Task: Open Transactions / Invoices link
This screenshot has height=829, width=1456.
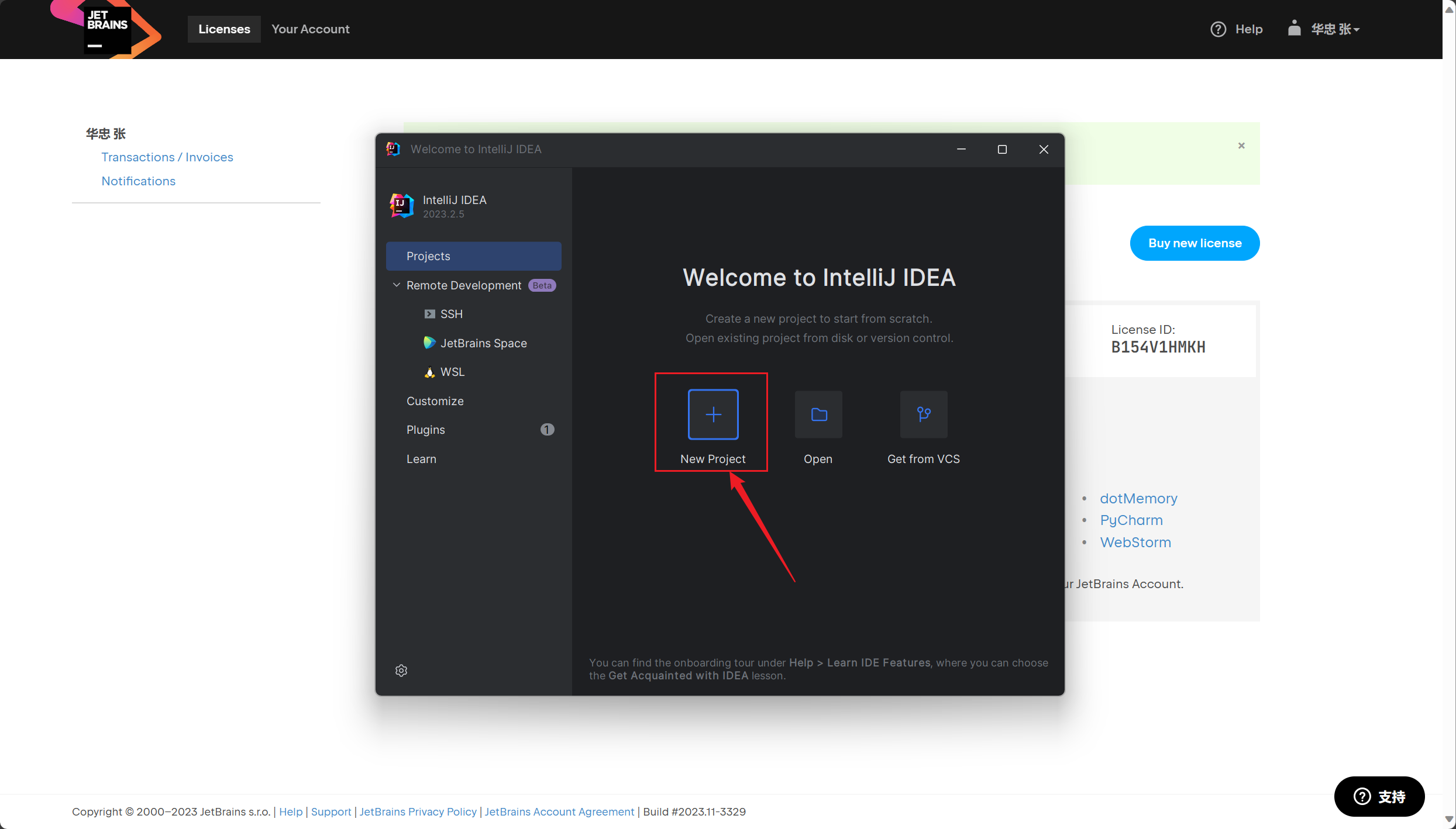Action: click(x=167, y=157)
